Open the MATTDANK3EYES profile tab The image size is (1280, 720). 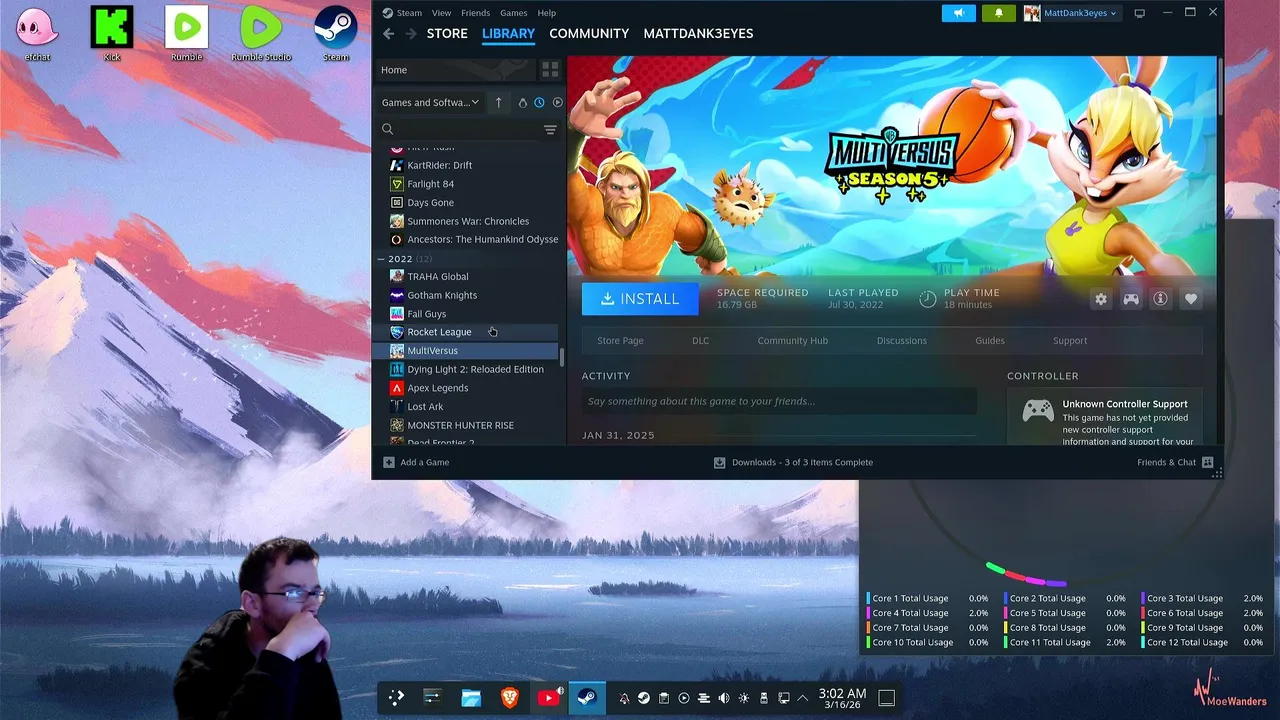point(698,33)
